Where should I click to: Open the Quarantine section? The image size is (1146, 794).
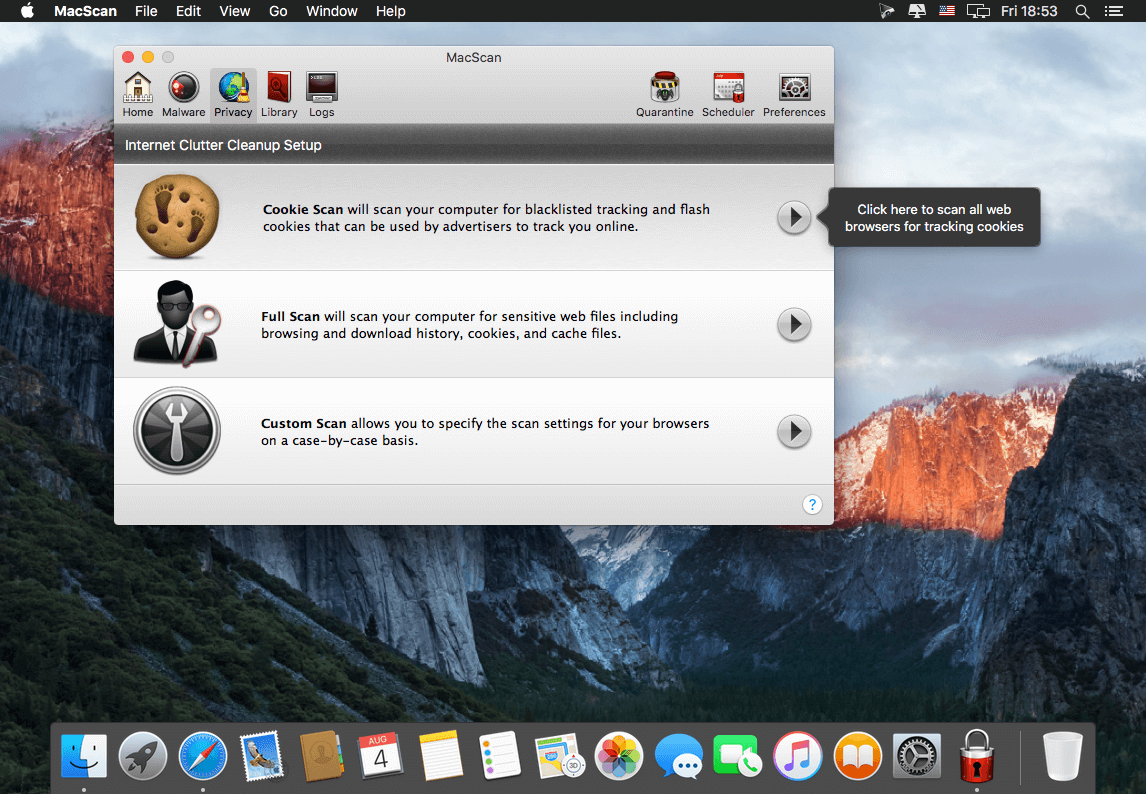pyautogui.click(x=664, y=95)
